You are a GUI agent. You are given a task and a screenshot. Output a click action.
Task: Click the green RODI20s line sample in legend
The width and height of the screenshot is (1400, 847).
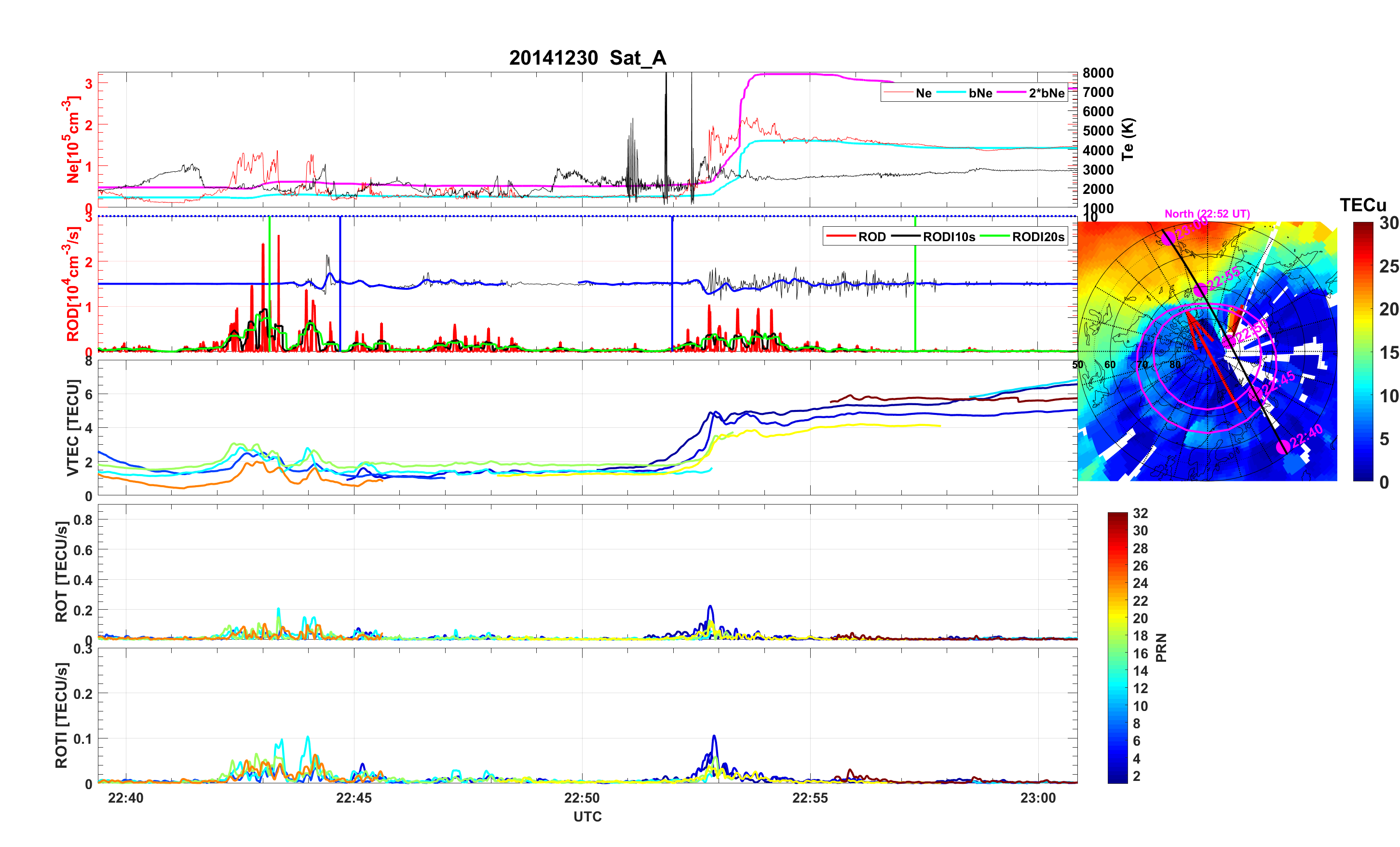click(994, 236)
